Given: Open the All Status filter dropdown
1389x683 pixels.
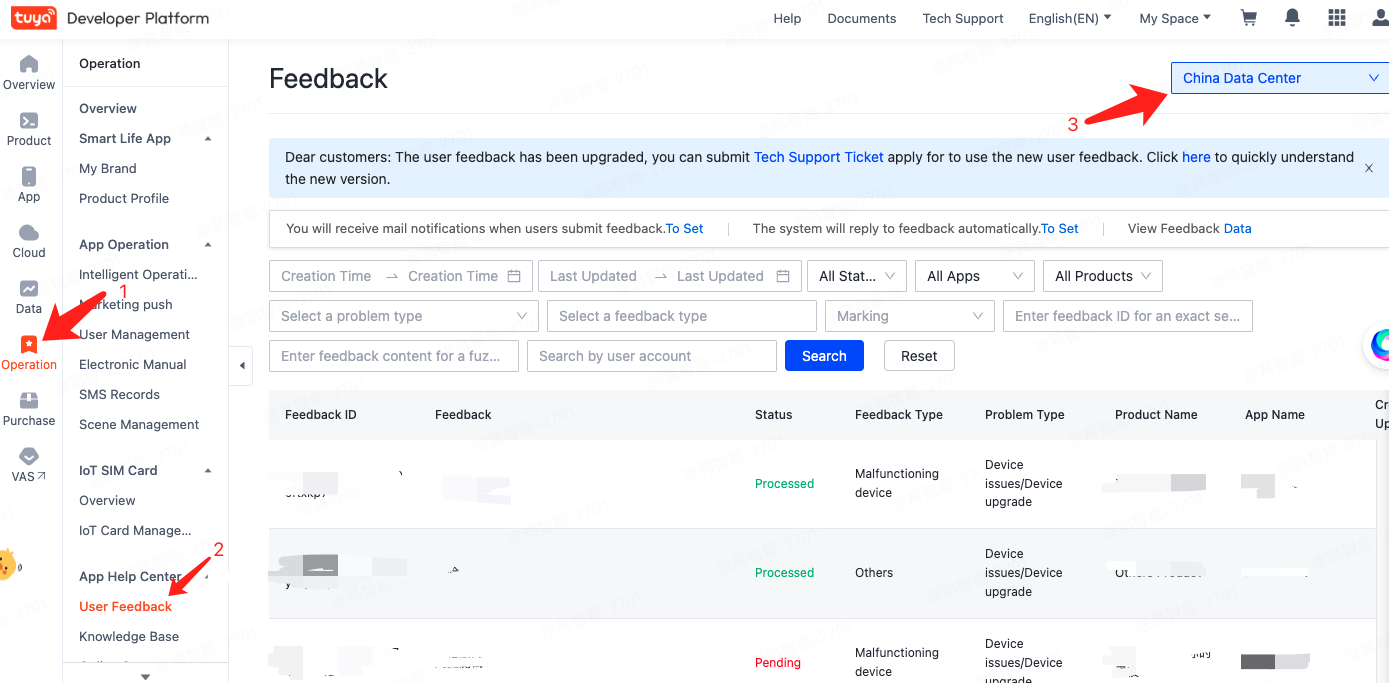Looking at the screenshot, I should [x=857, y=276].
